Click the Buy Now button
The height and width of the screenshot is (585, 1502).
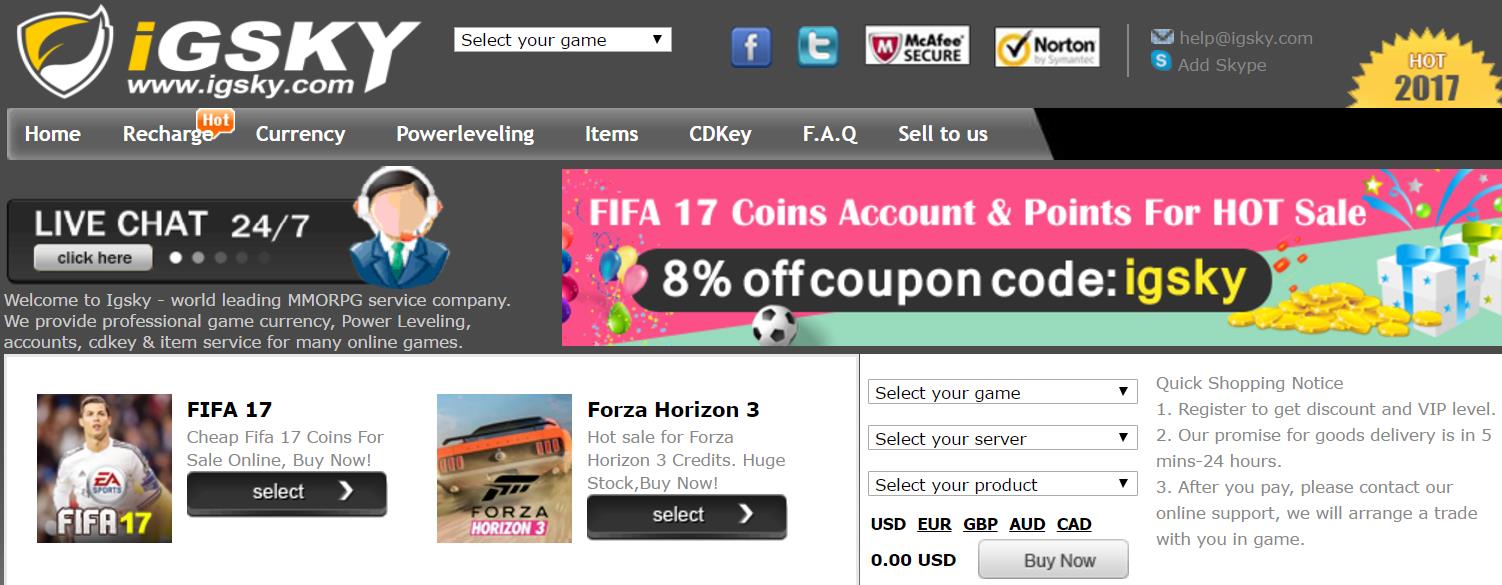pyautogui.click(x=1053, y=560)
